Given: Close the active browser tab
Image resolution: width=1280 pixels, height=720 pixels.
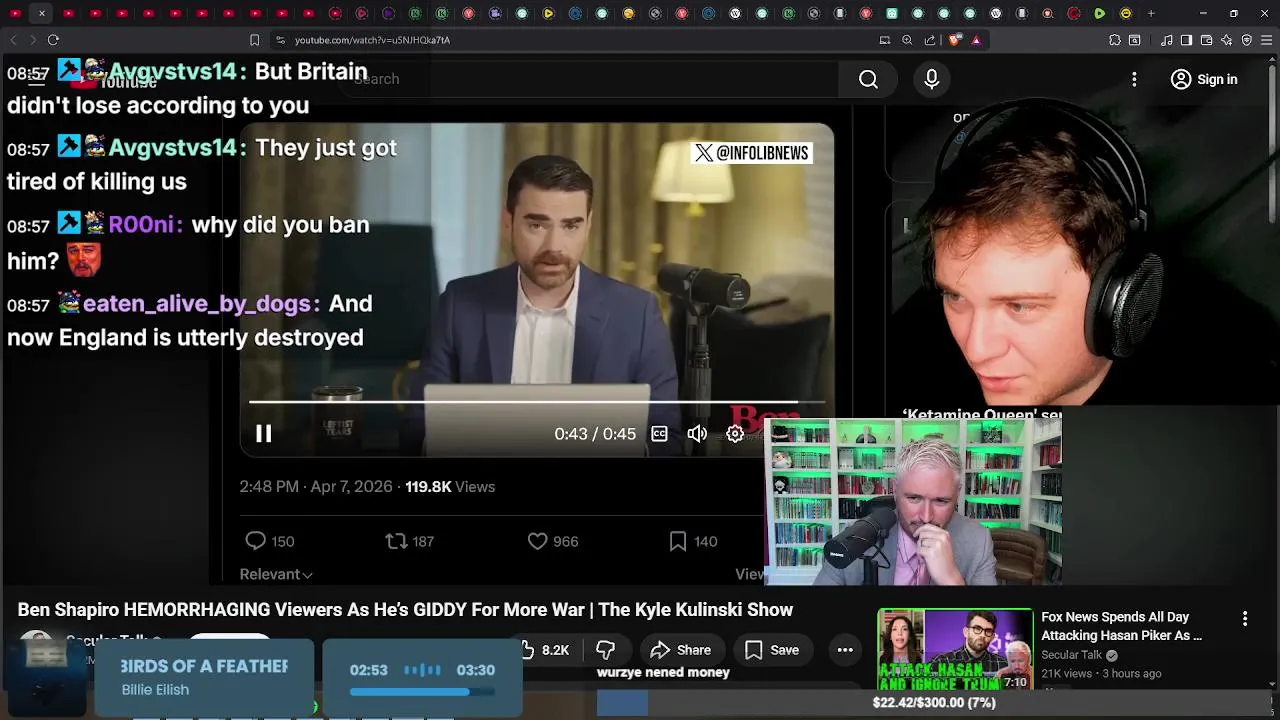Looking at the screenshot, I should point(41,13).
